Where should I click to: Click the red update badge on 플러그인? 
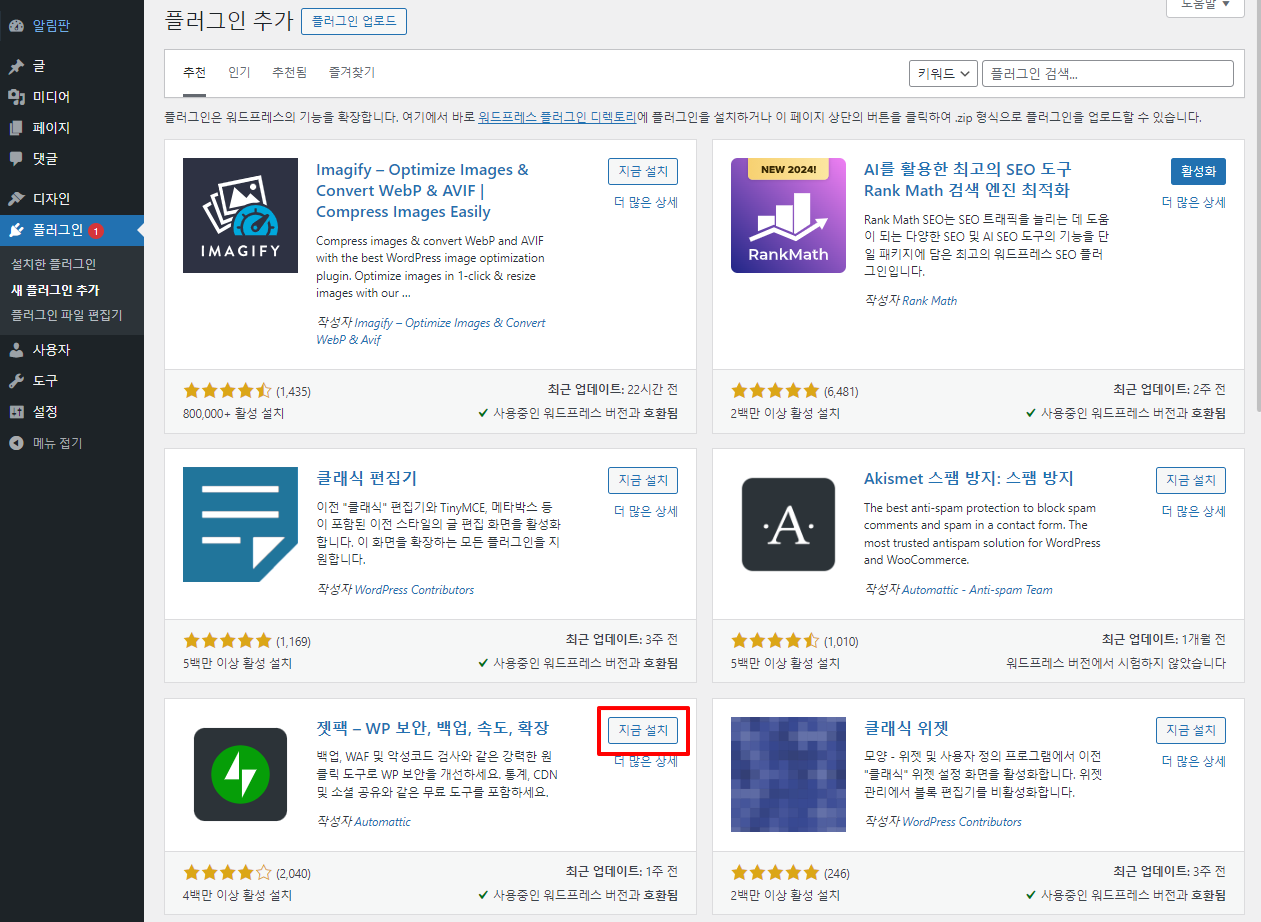point(95,231)
